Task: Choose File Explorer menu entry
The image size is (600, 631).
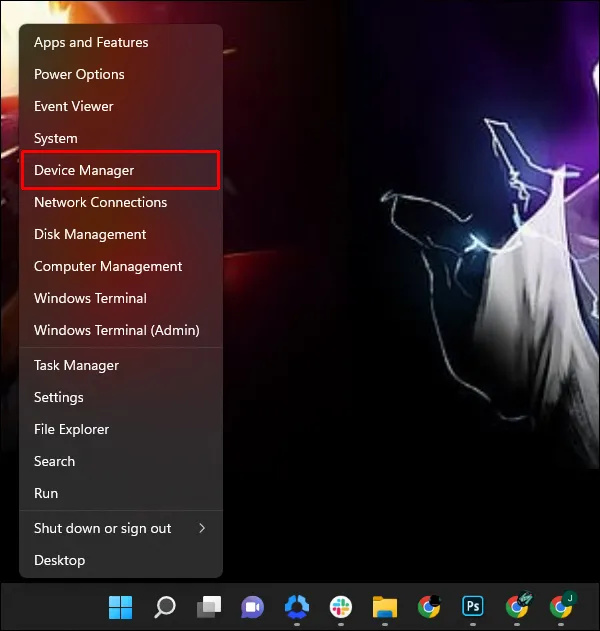Action: coord(121,429)
